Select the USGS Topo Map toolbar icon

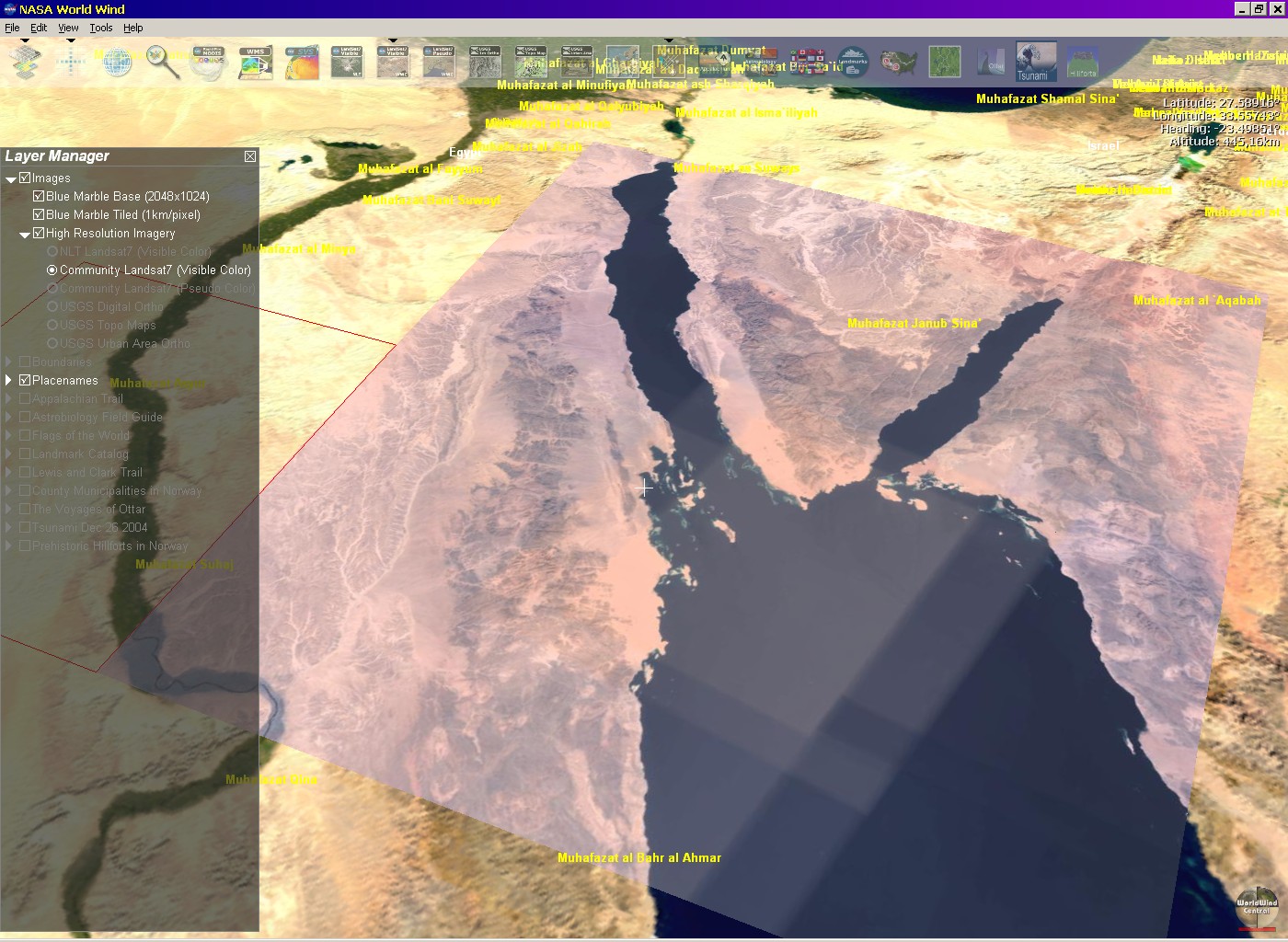click(532, 62)
